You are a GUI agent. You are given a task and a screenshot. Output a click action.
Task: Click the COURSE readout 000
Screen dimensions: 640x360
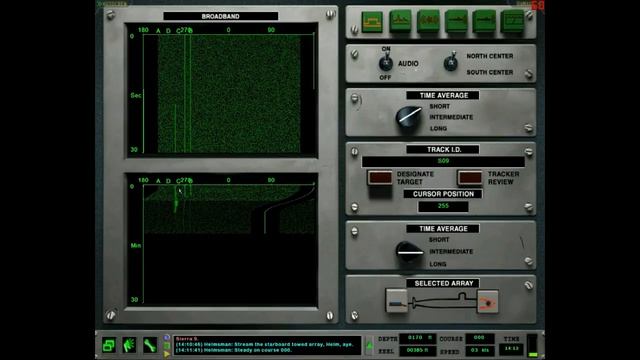(x=480, y=338)
